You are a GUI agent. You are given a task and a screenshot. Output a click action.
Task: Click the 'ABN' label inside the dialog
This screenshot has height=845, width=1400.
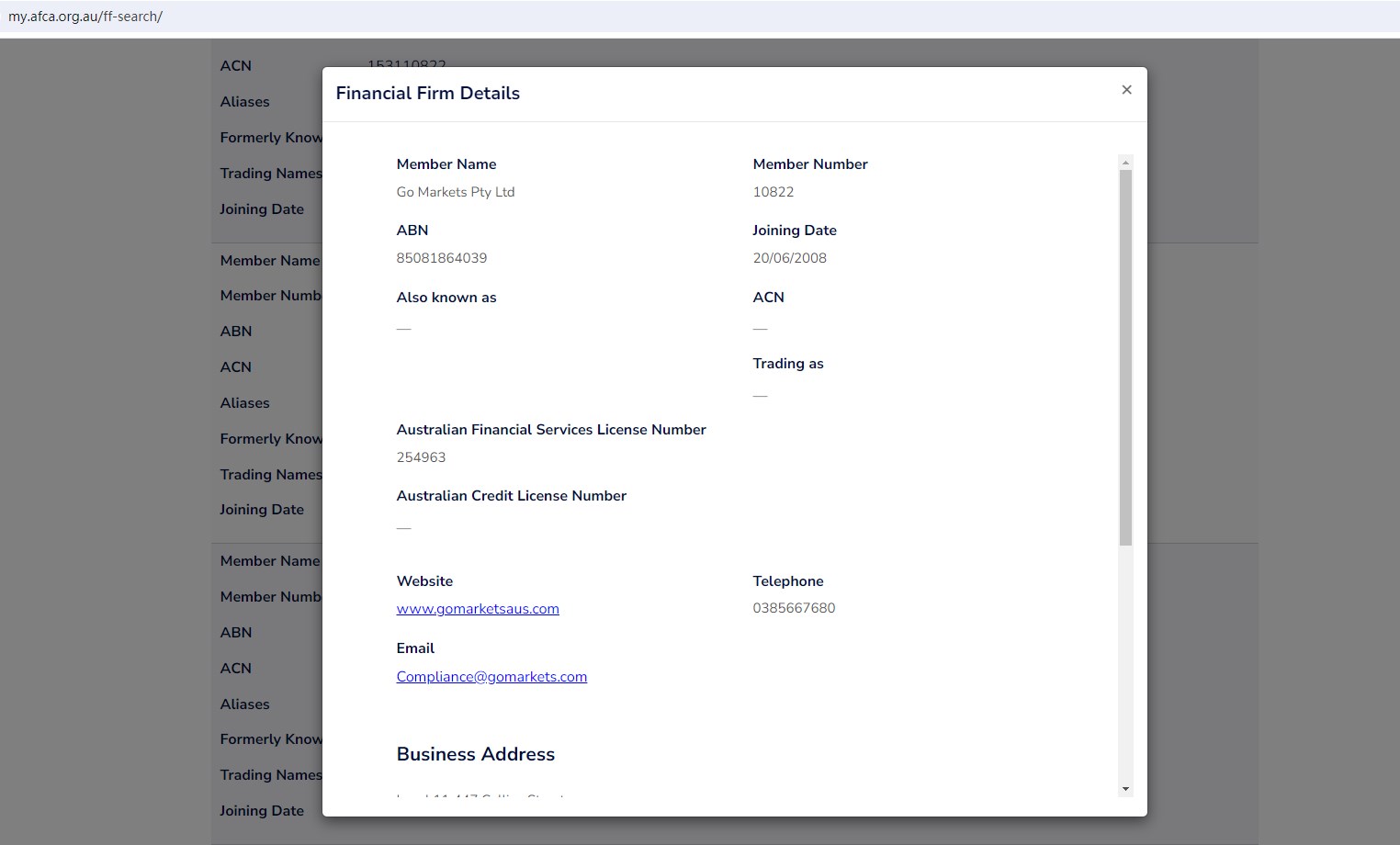click(x=412, y=231)
